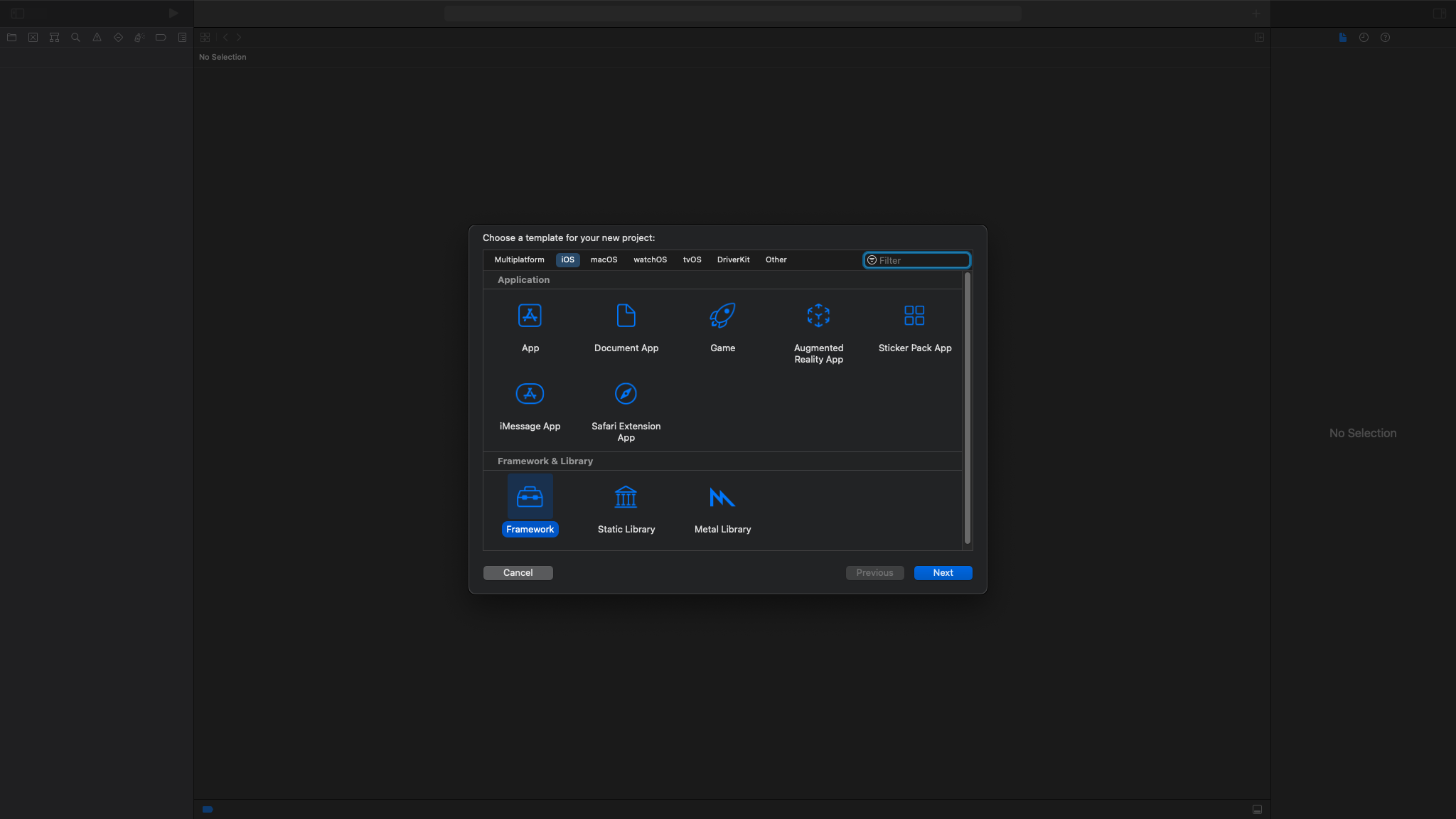Select the Framework toolbox template

(x=530, y=498)
